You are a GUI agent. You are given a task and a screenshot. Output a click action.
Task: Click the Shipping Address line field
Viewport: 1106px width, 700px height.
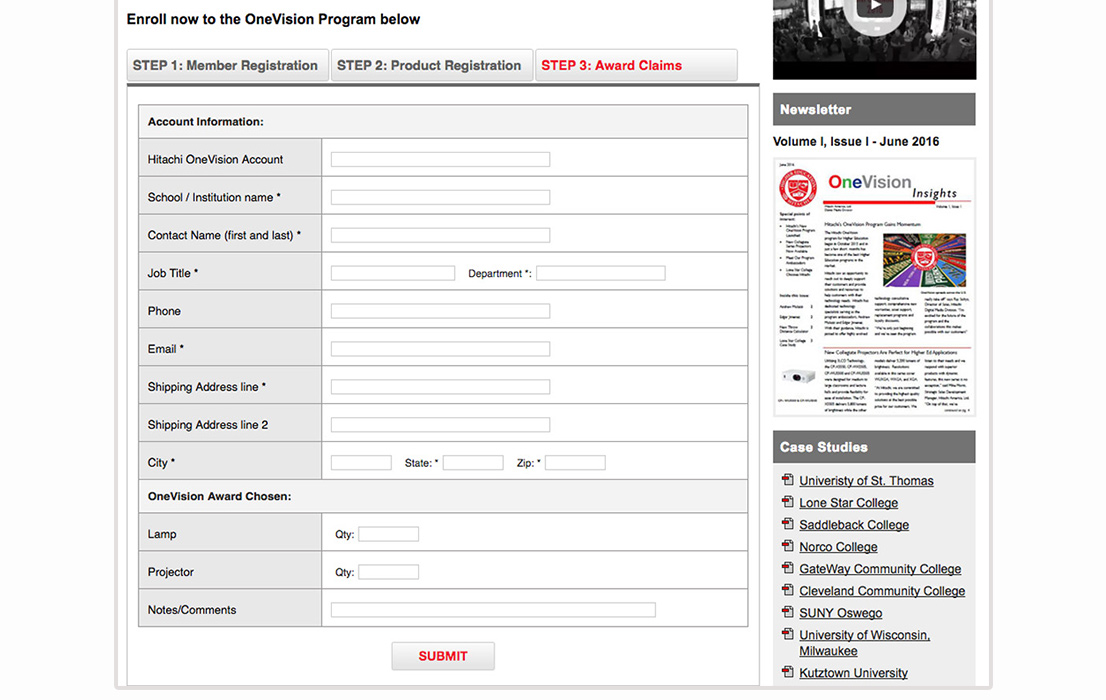[440, 387]
